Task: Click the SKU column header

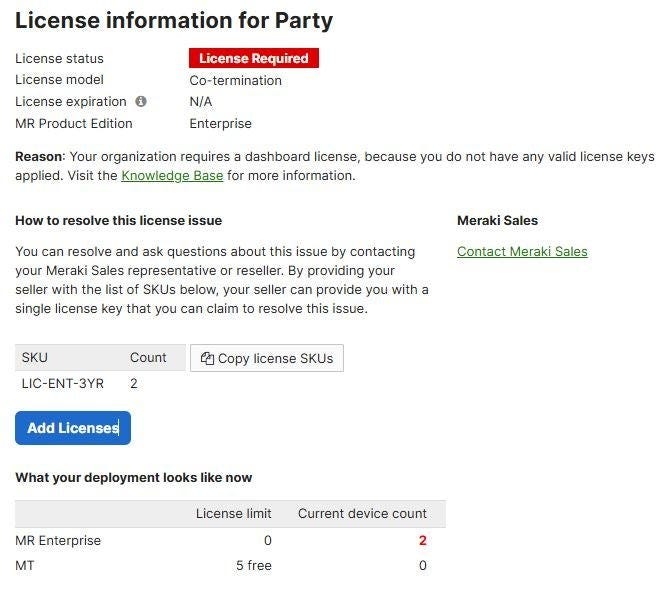Action: 35,358
